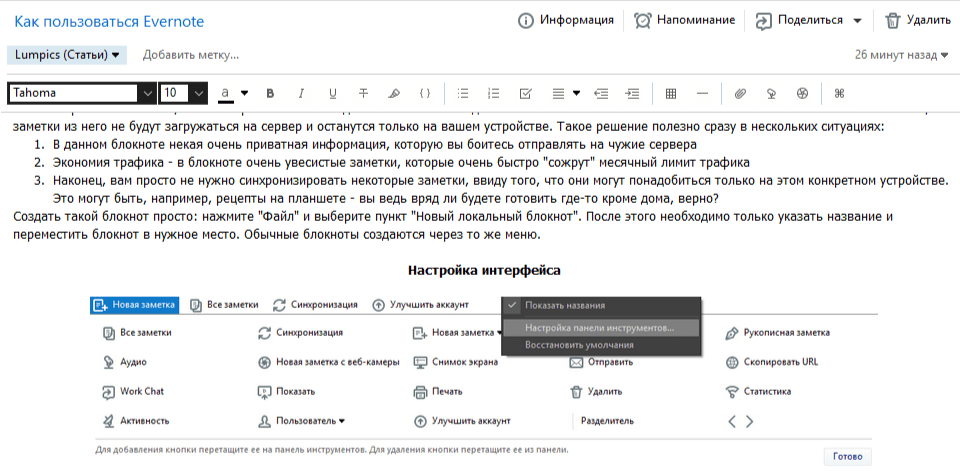This screenshot has height=474, width=960.
Task: Toggle numbered list formatting
Action: click(x=493, y=93)
